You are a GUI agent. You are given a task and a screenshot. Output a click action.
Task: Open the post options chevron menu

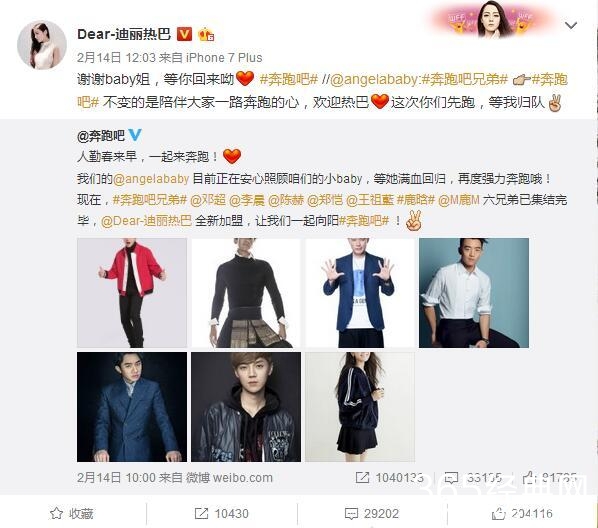pos(571,26)
